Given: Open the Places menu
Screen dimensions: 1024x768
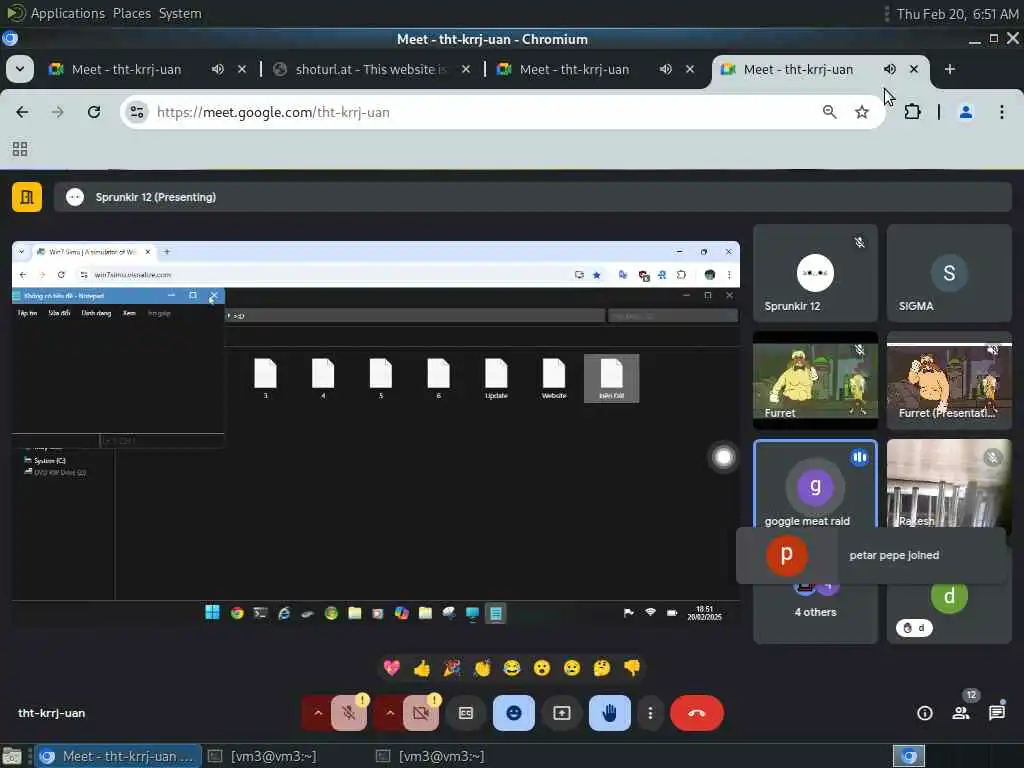Looking at the screenshot, I should coord(131,13).
